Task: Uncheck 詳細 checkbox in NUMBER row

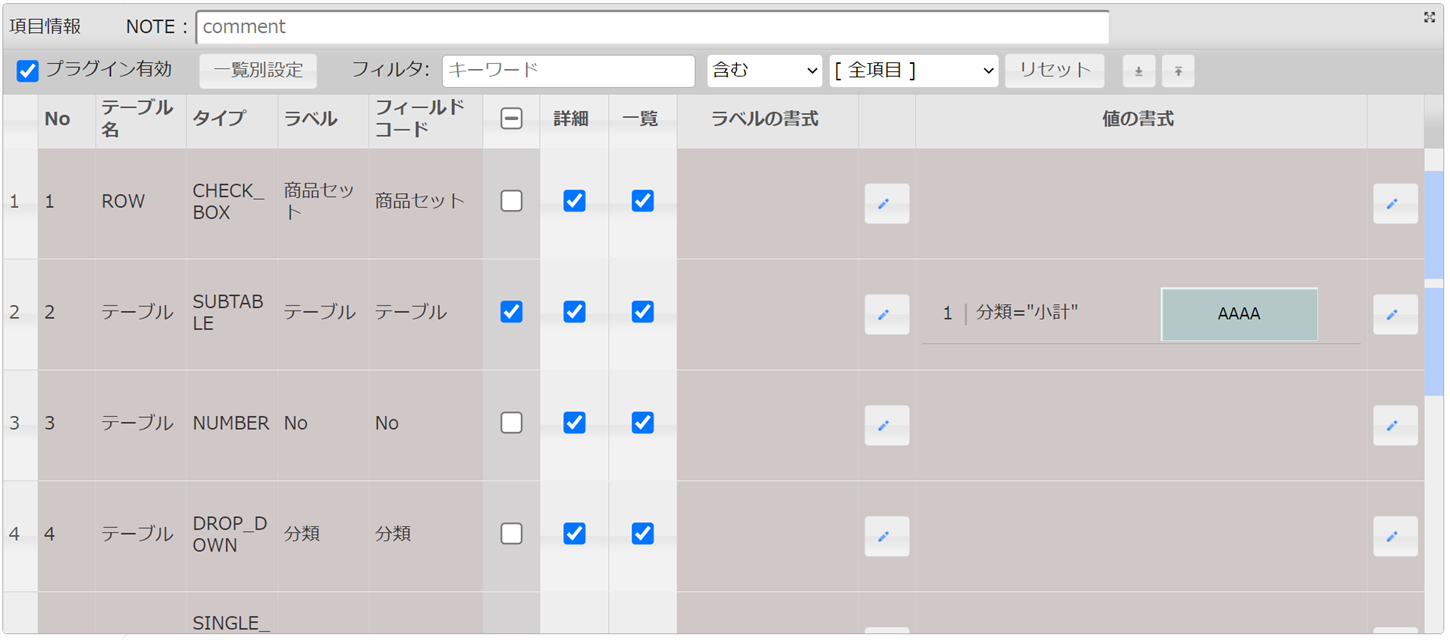Action: coord(574,423)
